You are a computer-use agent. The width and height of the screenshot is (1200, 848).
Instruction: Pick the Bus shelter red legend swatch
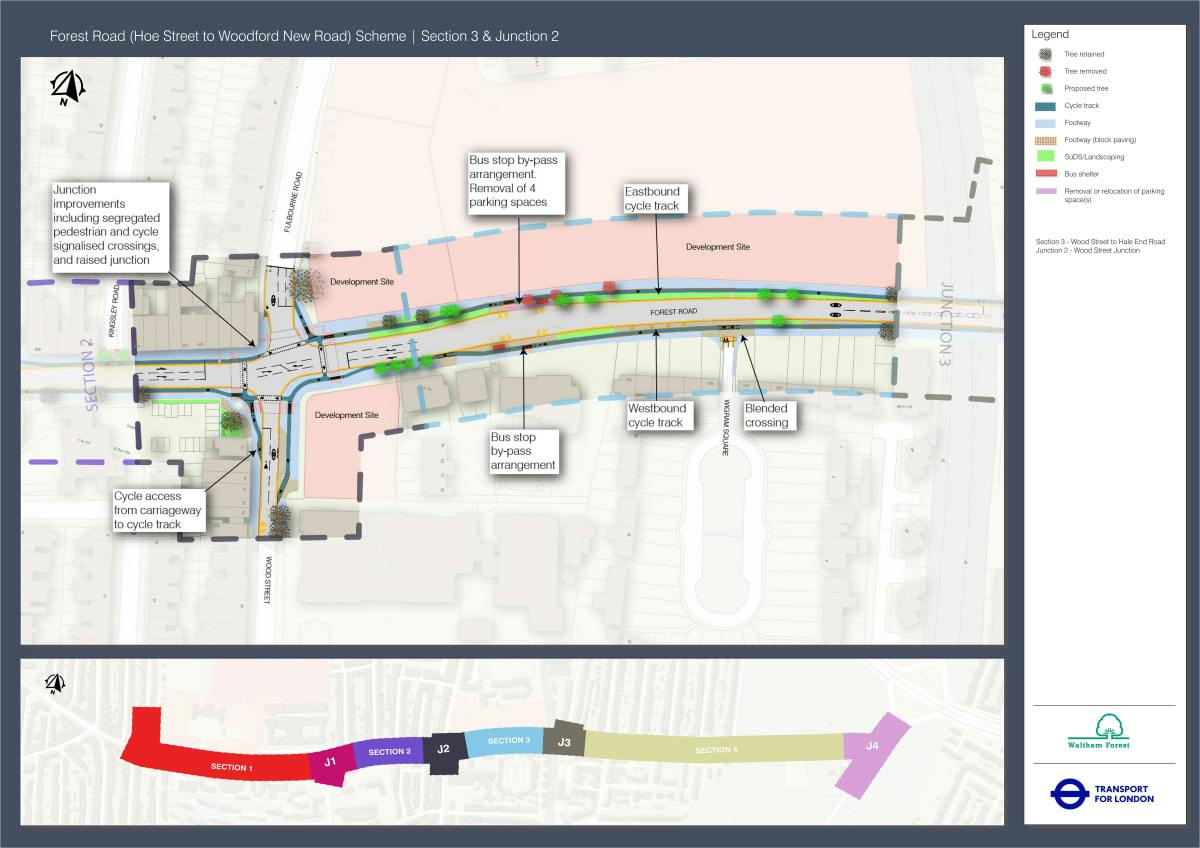tap(1044, 174)
